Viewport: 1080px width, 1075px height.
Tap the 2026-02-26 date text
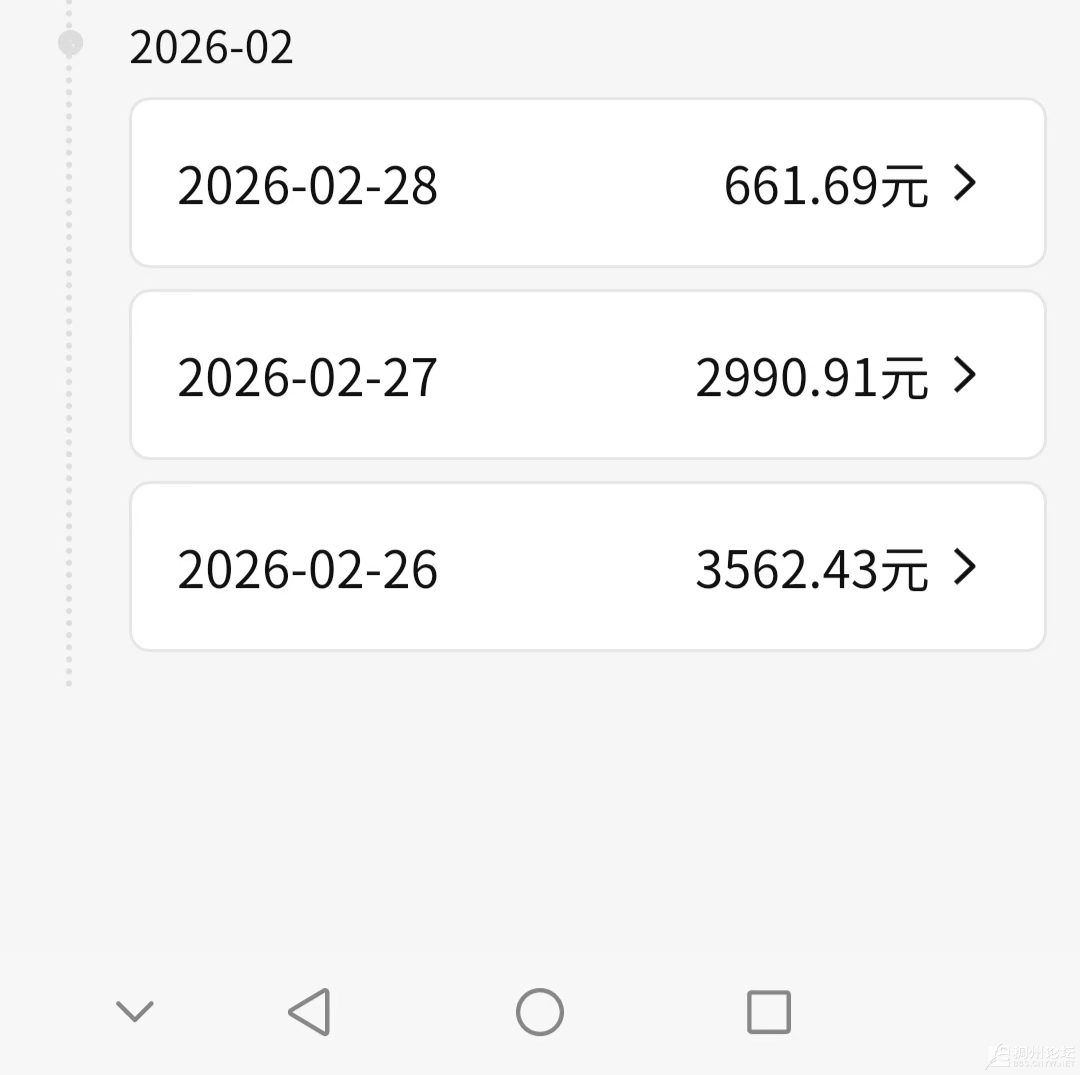click(x=308, y=570)
